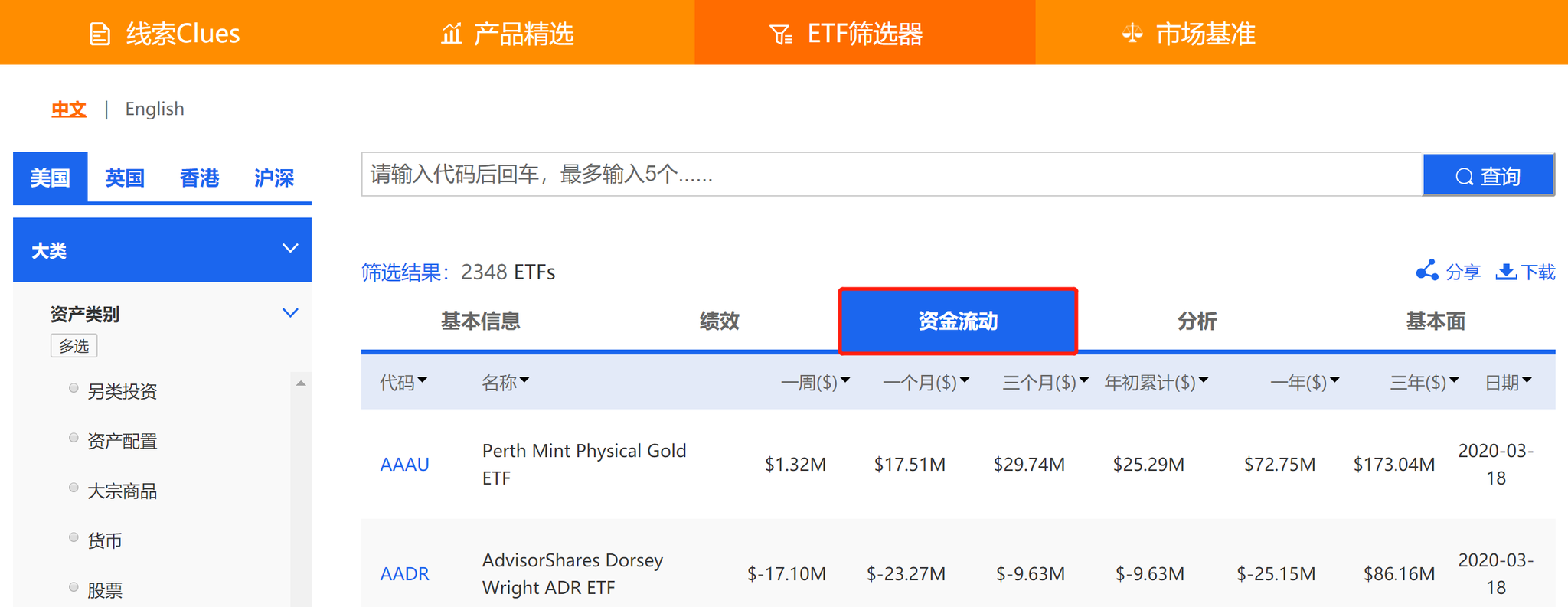Click the 筛选结果 2348 ETFs label
This screenshot has width=1568, height=607.
pos(458,272)
